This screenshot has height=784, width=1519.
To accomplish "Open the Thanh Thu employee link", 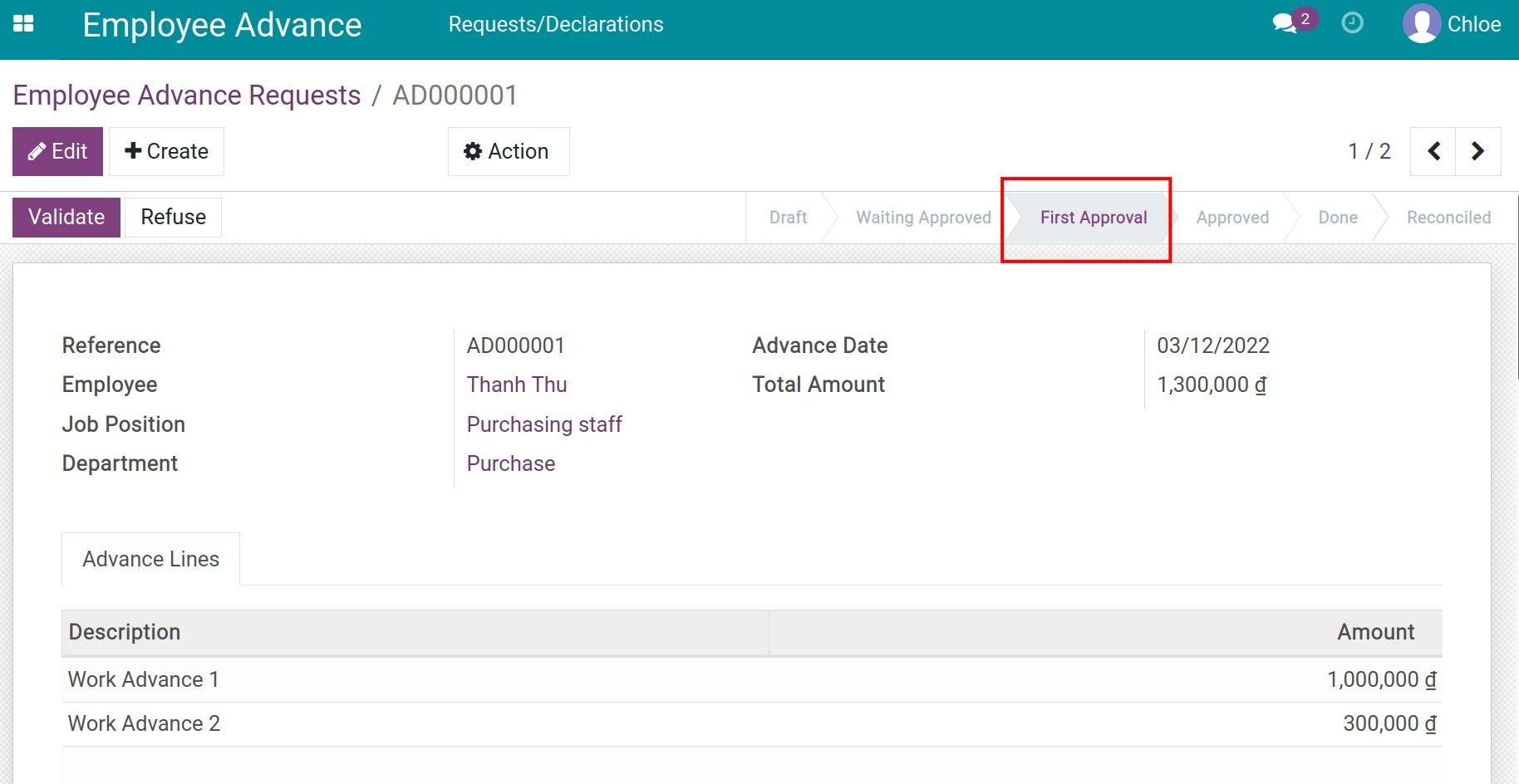I will click(x=516, y=385).
